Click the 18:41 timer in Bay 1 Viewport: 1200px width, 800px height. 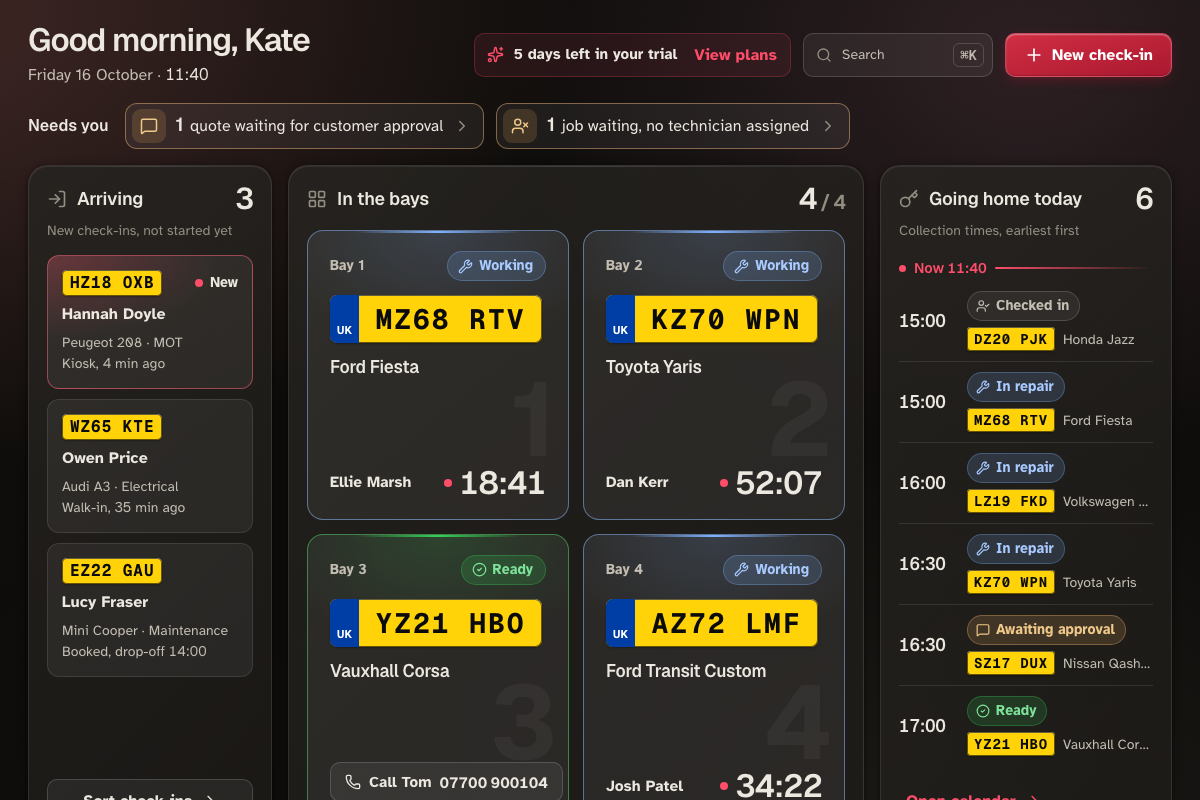click(x=502, y=483)
